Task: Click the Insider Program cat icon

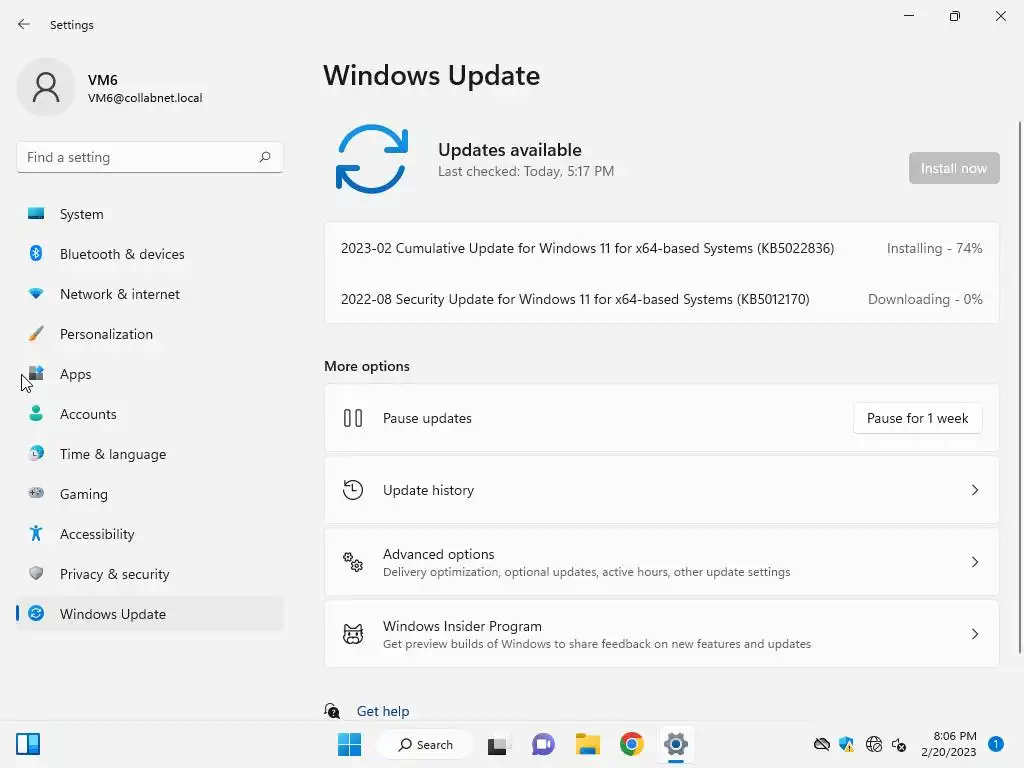Action: tap(353, 633)
